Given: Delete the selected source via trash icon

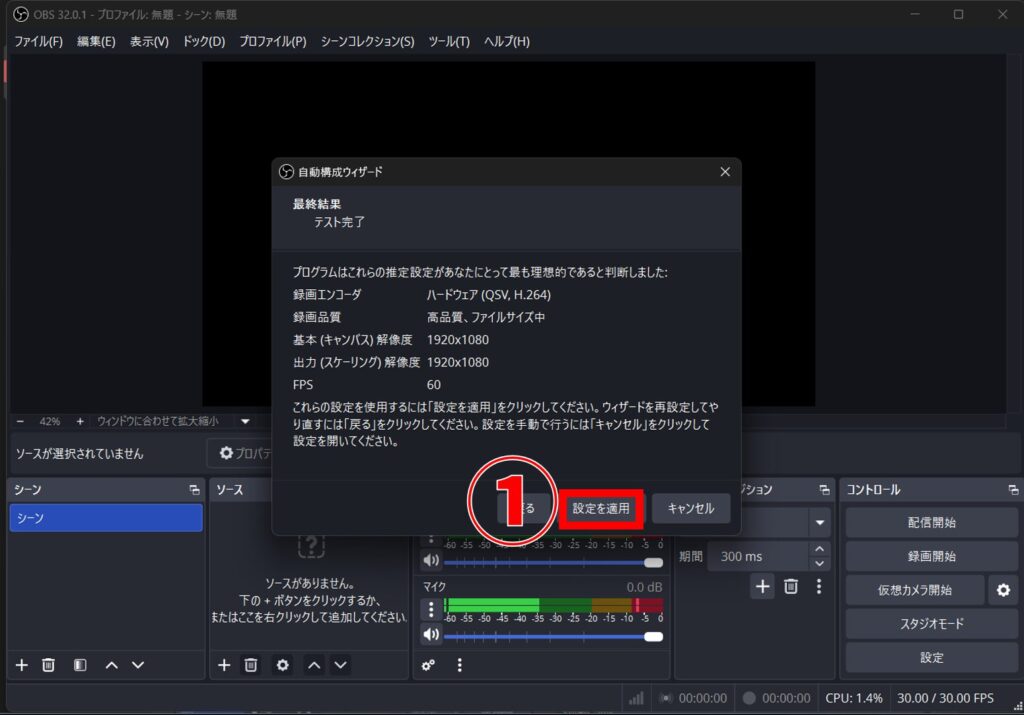Looking at the screenshot, I should point(251,665).
